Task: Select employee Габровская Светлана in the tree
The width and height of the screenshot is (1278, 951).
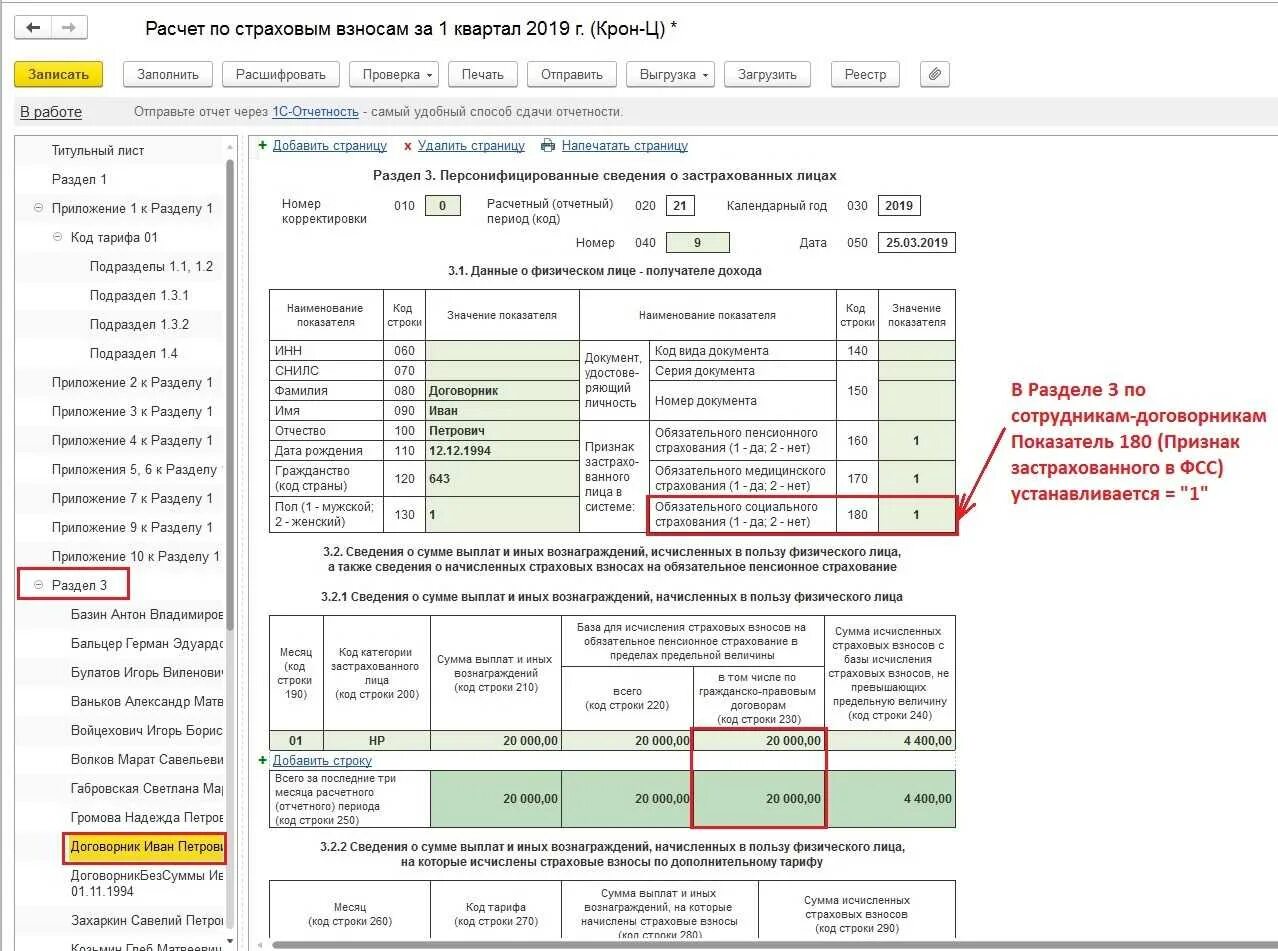Action: click(x=147, y=788)
